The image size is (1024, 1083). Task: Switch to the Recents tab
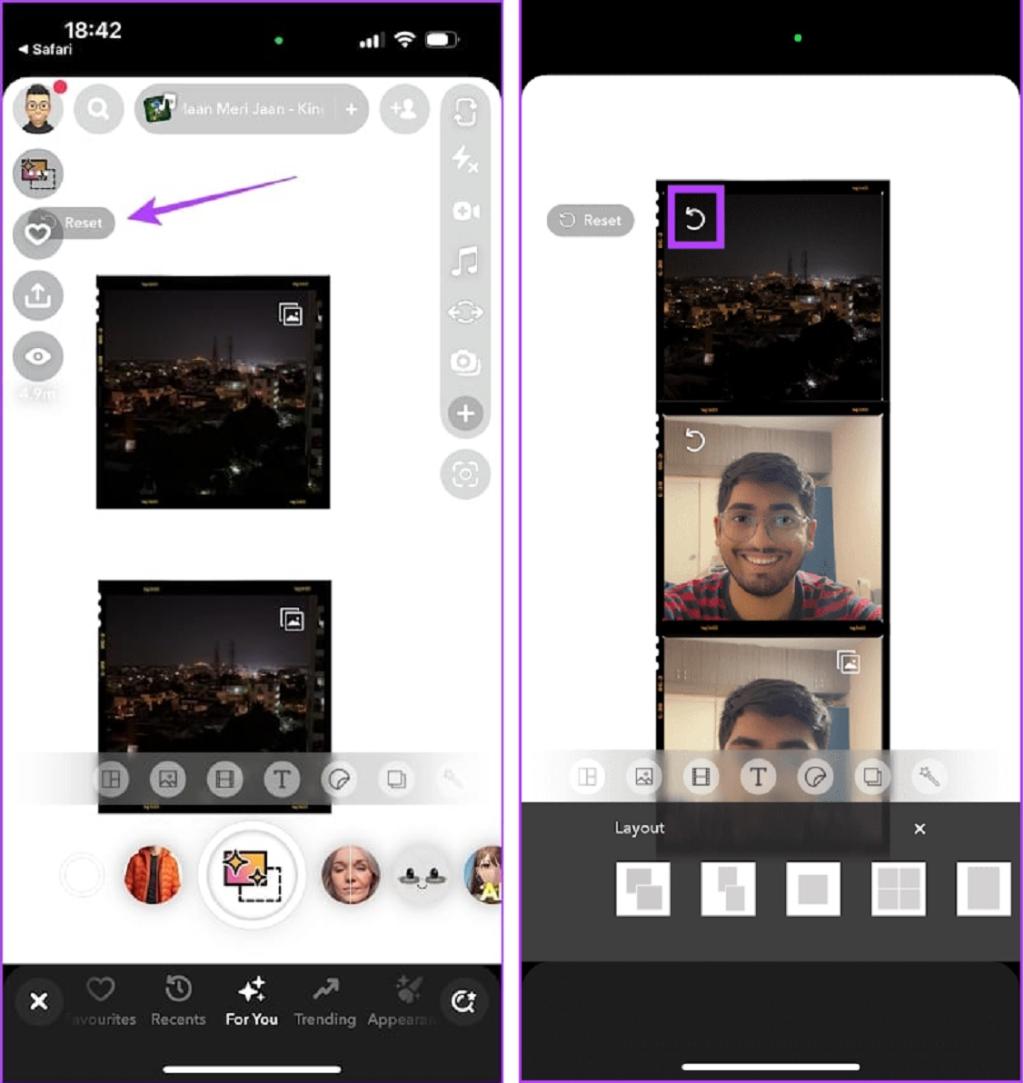(x=178, y=1001)
